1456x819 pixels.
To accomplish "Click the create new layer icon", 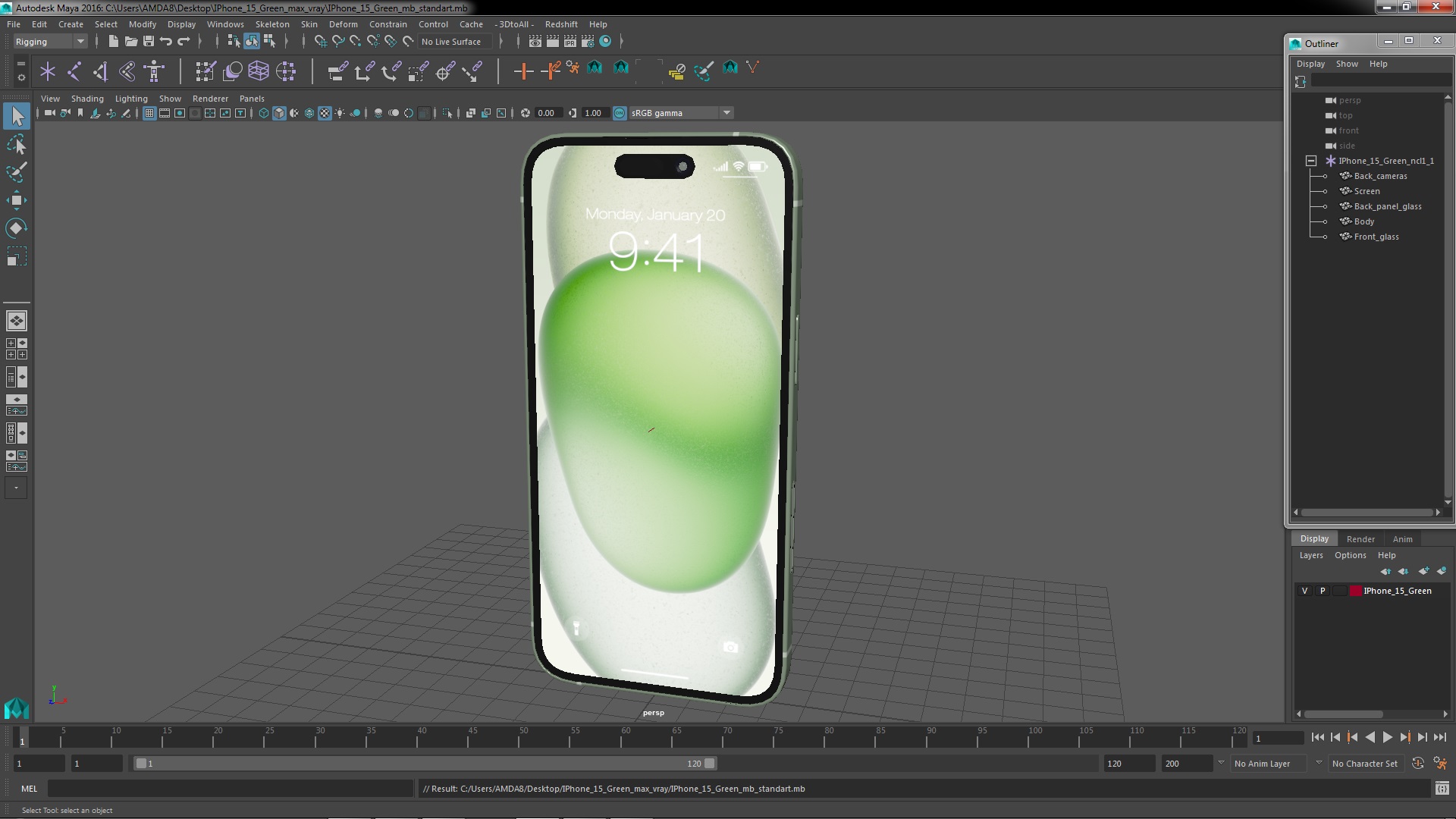I will click(1423, 571).
